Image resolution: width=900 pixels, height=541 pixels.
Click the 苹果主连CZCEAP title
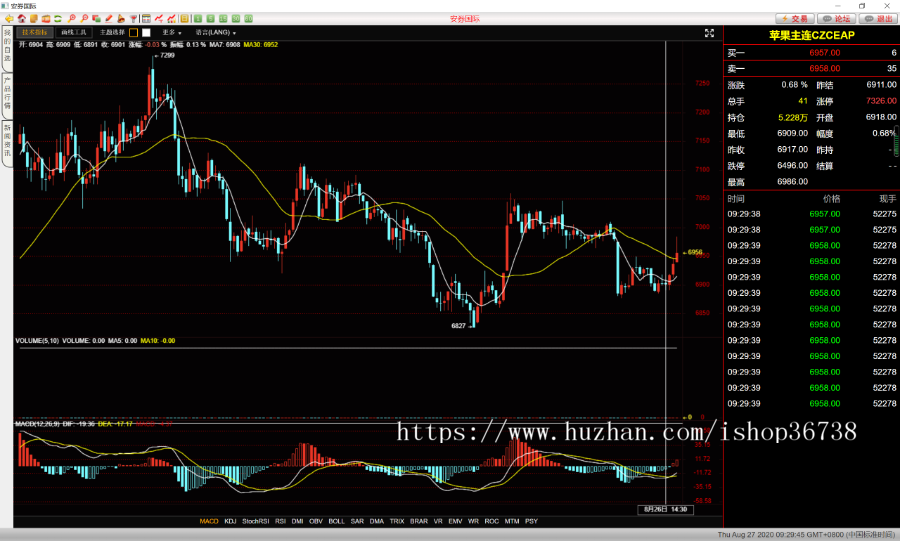(x=812, y=35)
